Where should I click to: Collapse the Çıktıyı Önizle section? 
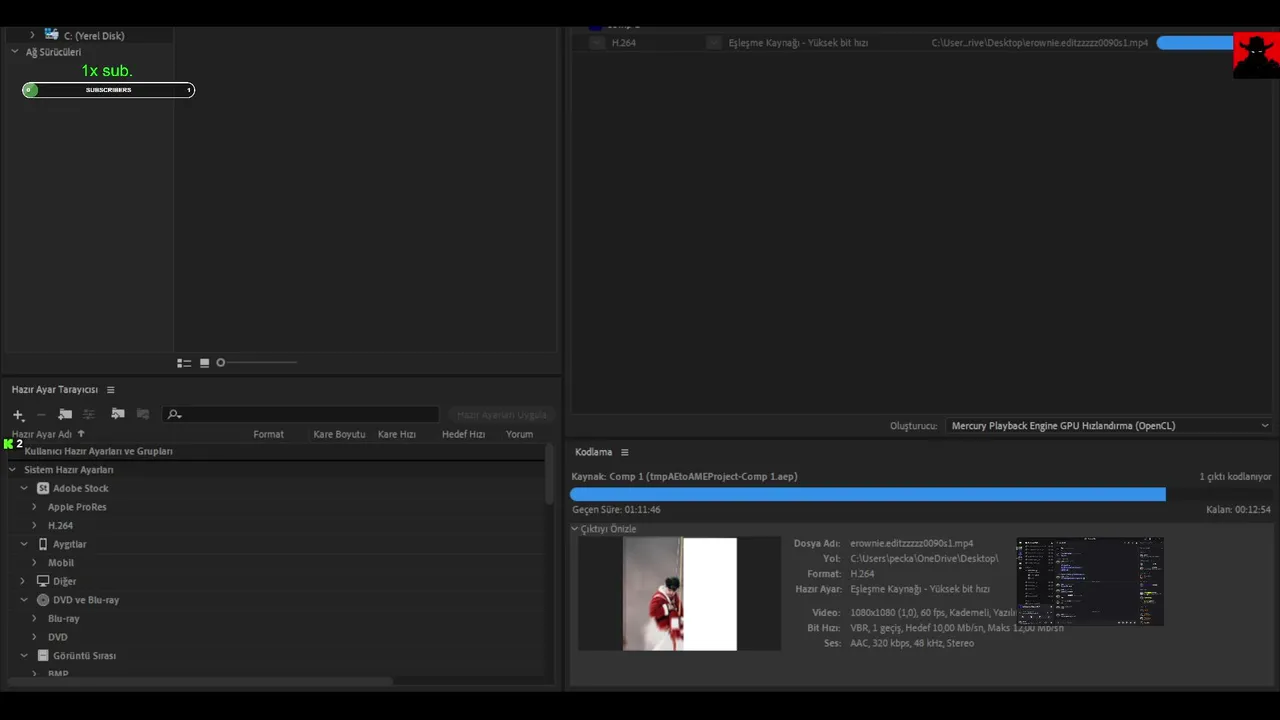(x=575, y=529)
